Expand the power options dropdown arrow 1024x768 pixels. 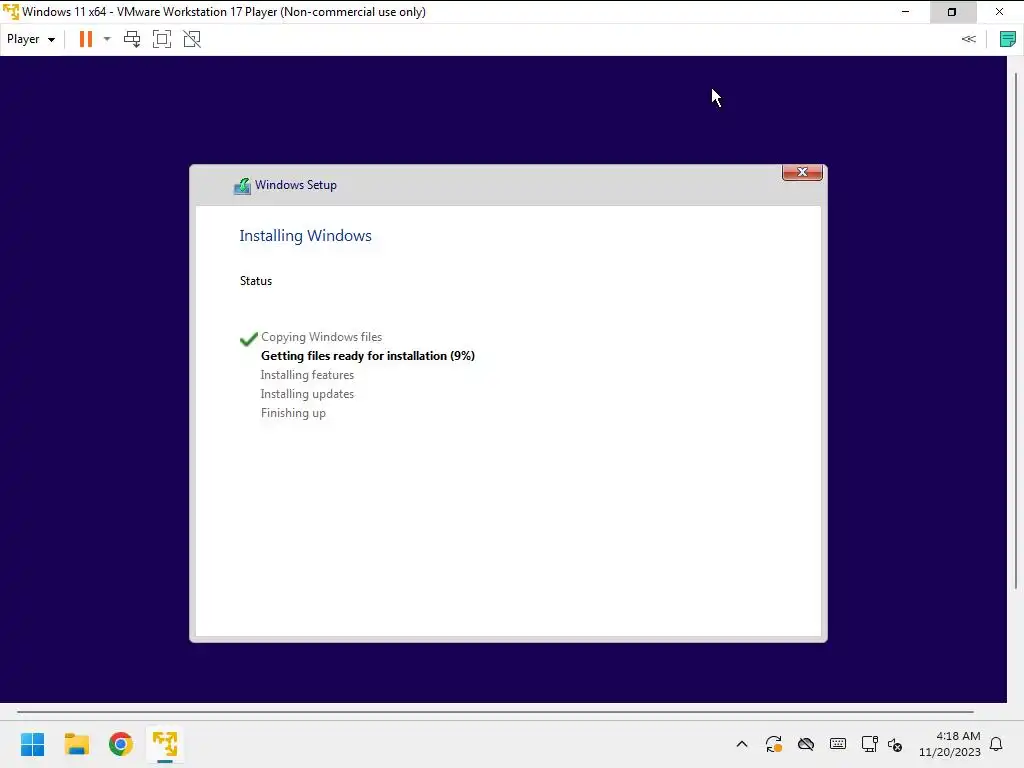point(107,39)
